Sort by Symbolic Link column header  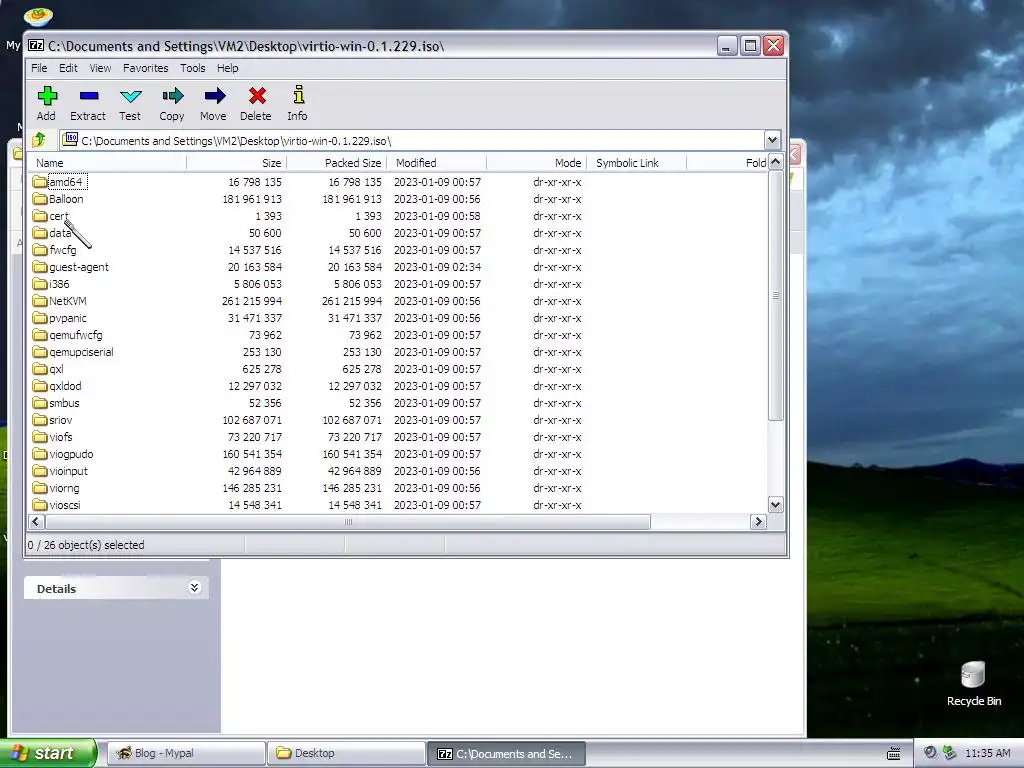636,163
